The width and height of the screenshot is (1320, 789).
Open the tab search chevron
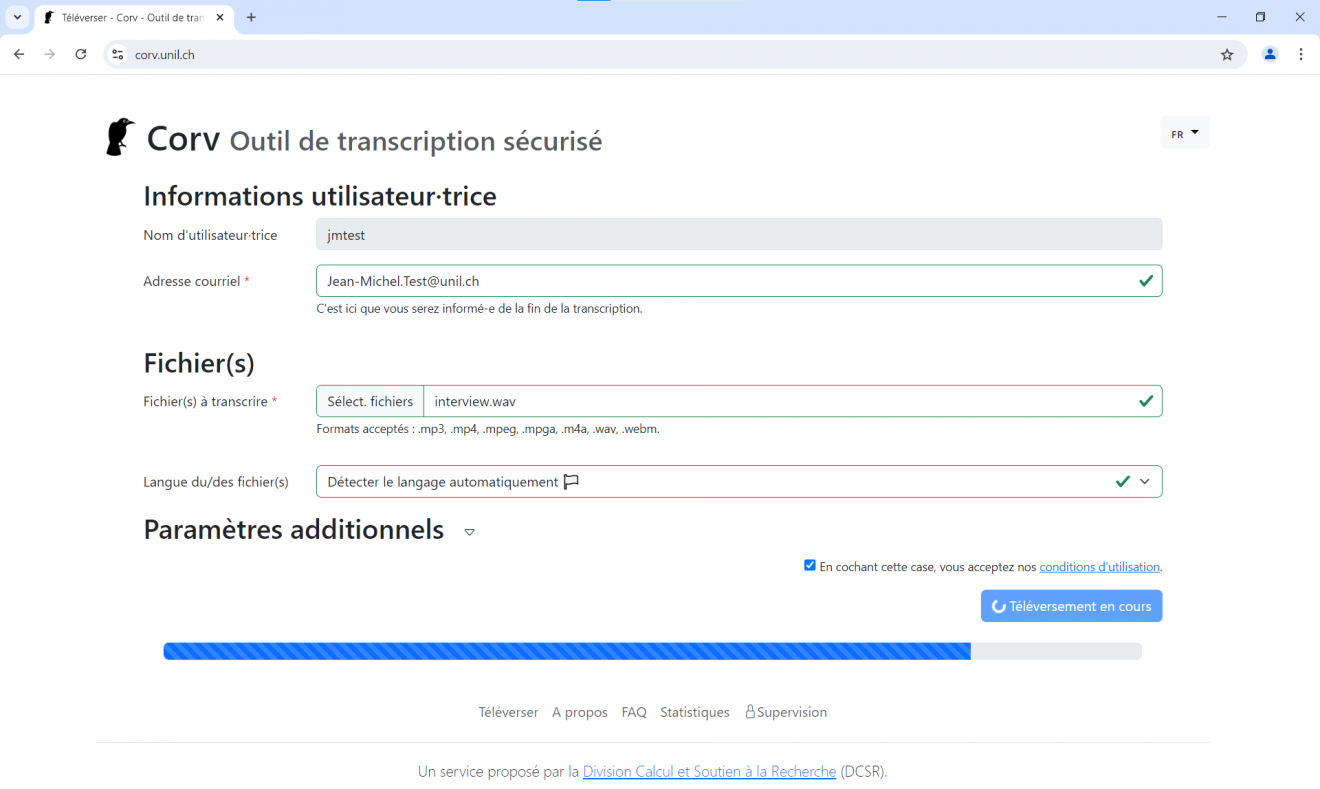[x=15, y=17]
